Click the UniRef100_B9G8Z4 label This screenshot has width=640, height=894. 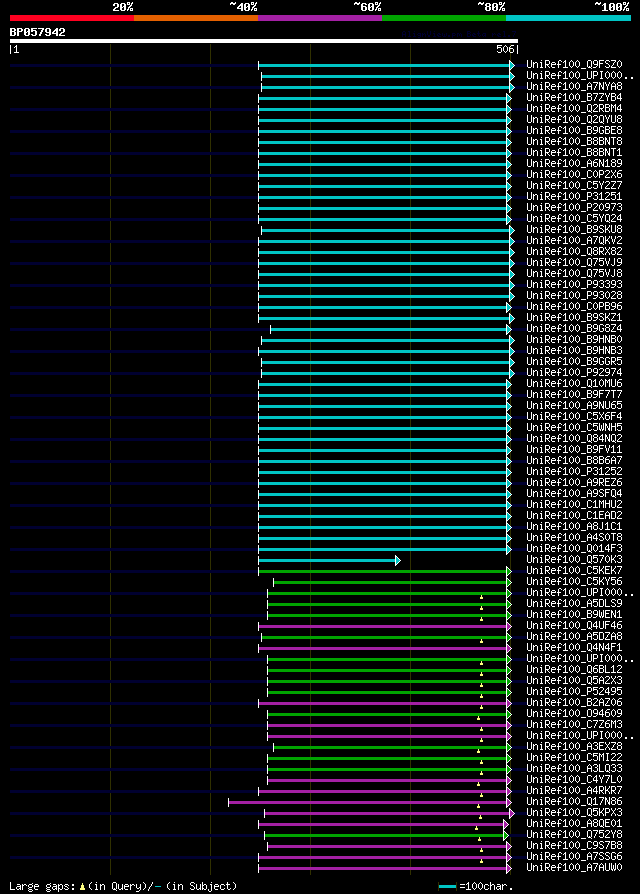(574, 328)
